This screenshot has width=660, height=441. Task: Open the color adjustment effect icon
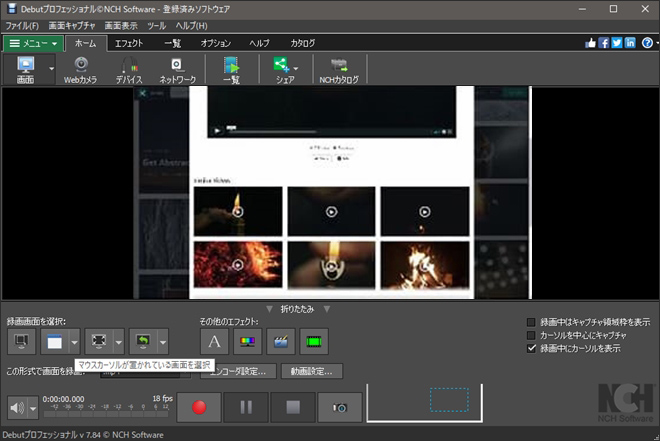(248, 341)
